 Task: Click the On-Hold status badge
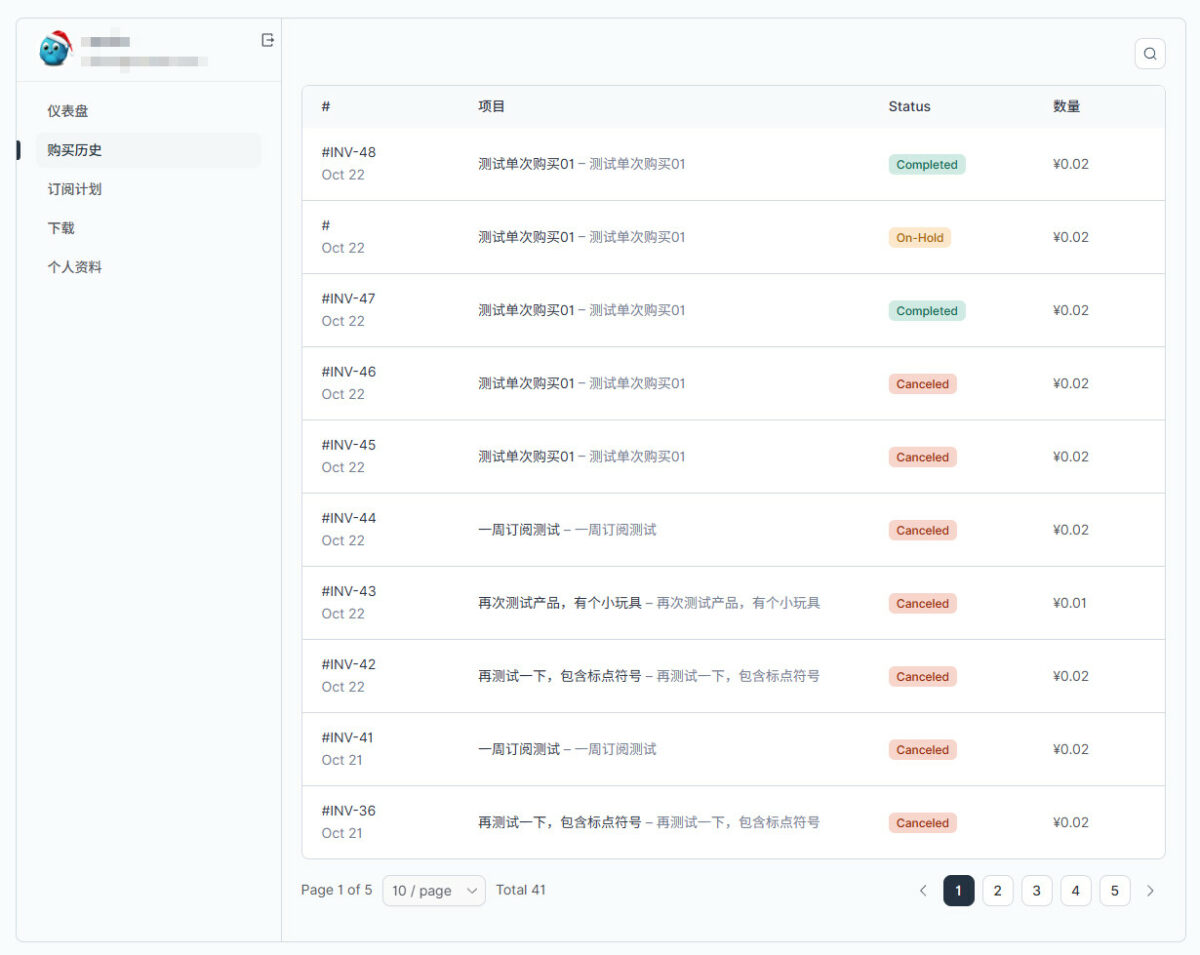919,237
